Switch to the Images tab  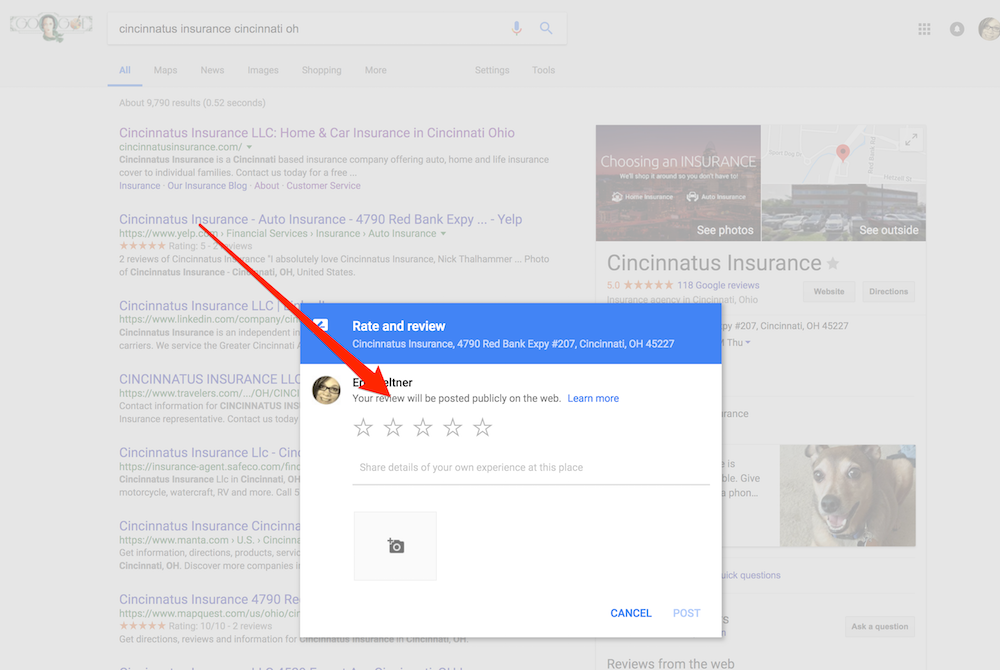(x=263, y=70)
